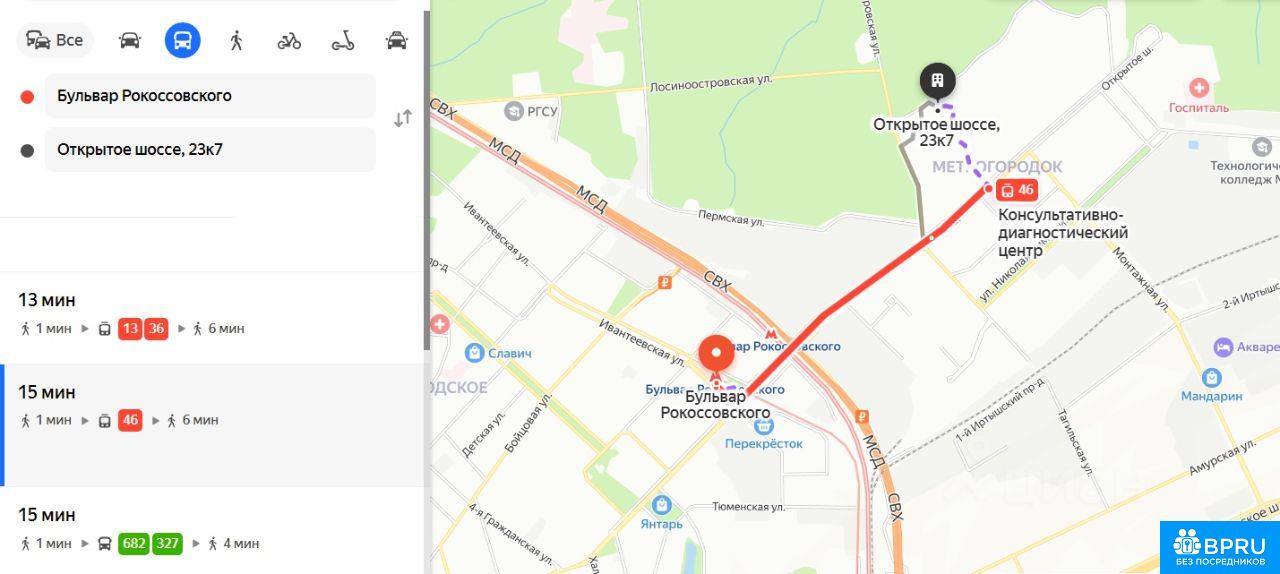Click the red bus 46 stop label on map

1017,190
